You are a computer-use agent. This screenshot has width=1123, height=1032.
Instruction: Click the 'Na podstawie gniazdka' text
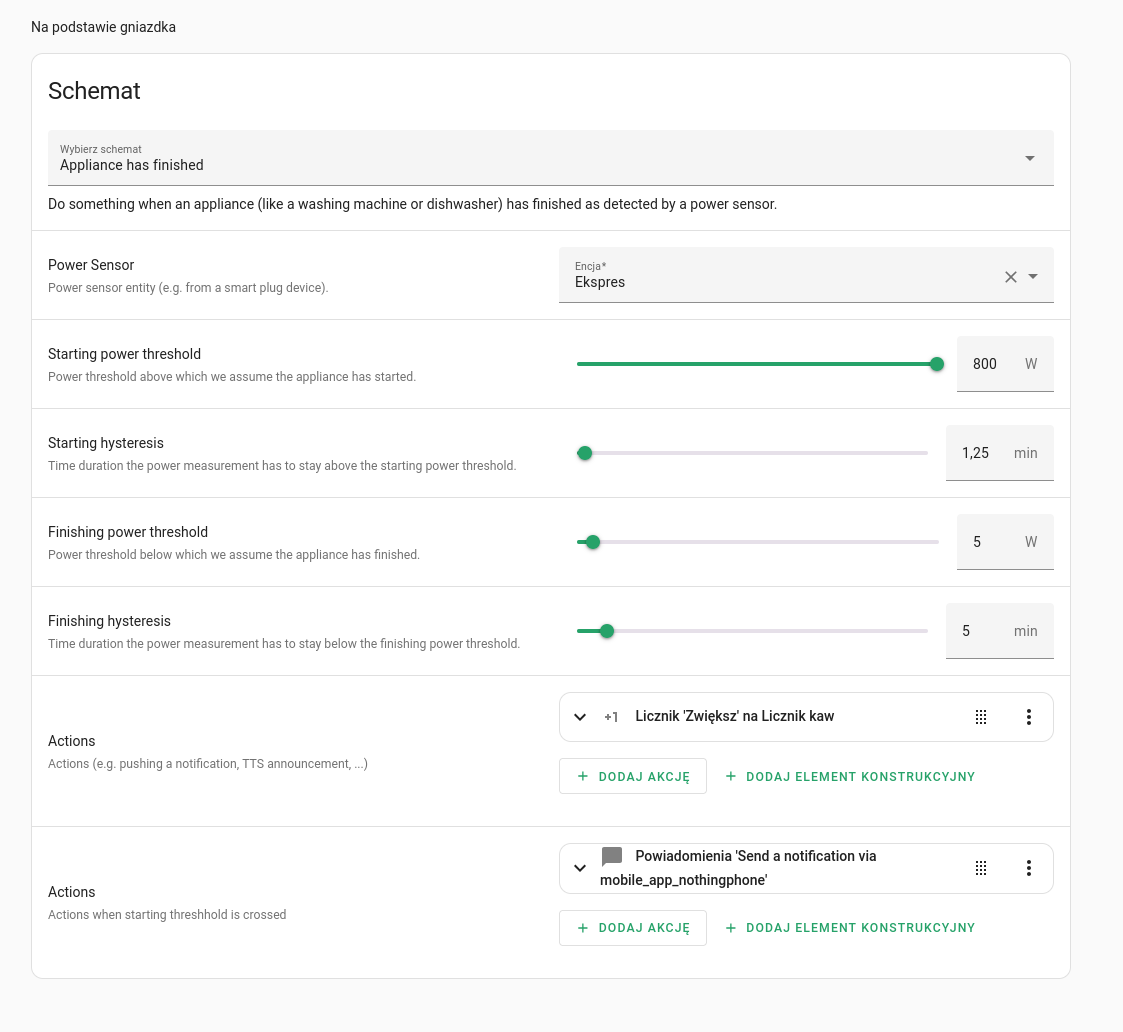103,27
